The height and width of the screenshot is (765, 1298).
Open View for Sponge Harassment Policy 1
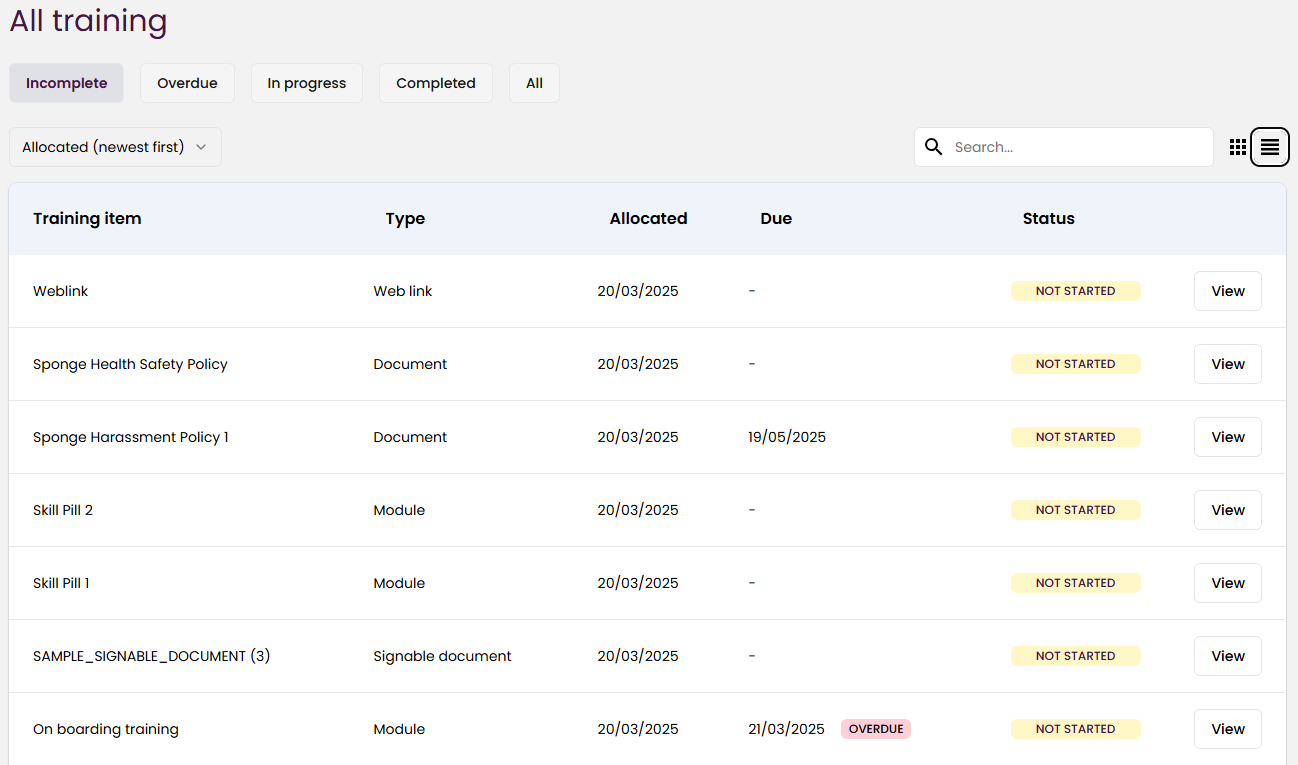click(x=1227, y=437)
